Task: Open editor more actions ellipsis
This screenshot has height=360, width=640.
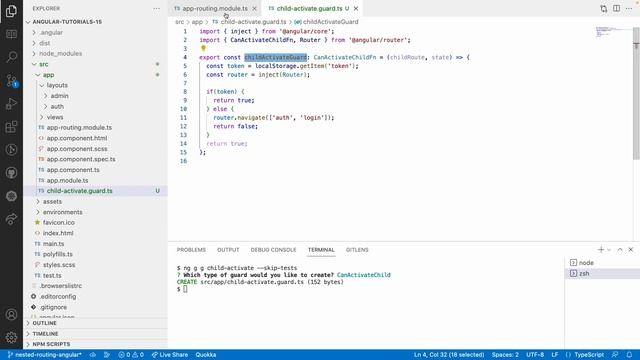Action: tap(629, 9)
